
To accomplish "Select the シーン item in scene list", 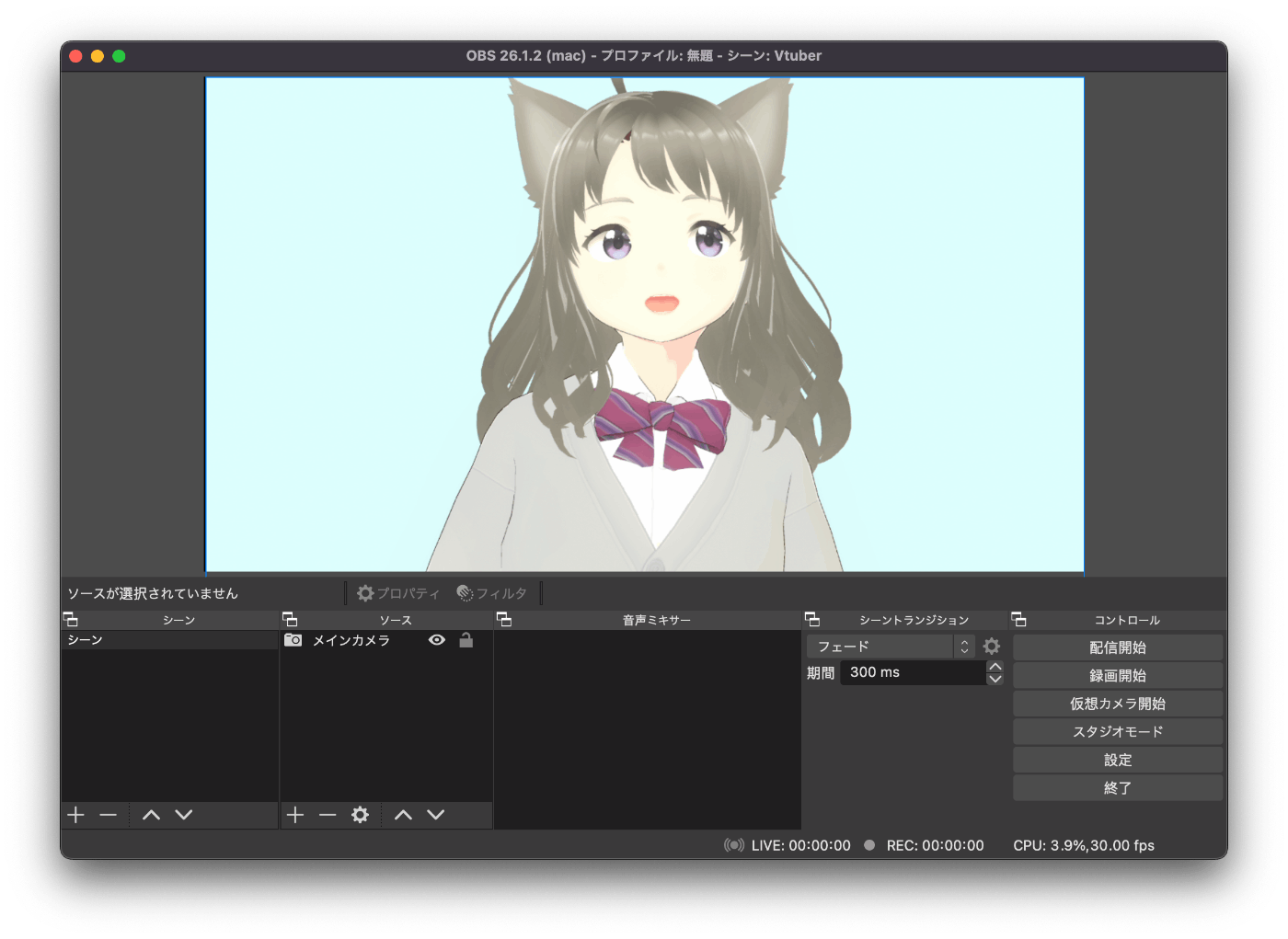I will (169, 640).
